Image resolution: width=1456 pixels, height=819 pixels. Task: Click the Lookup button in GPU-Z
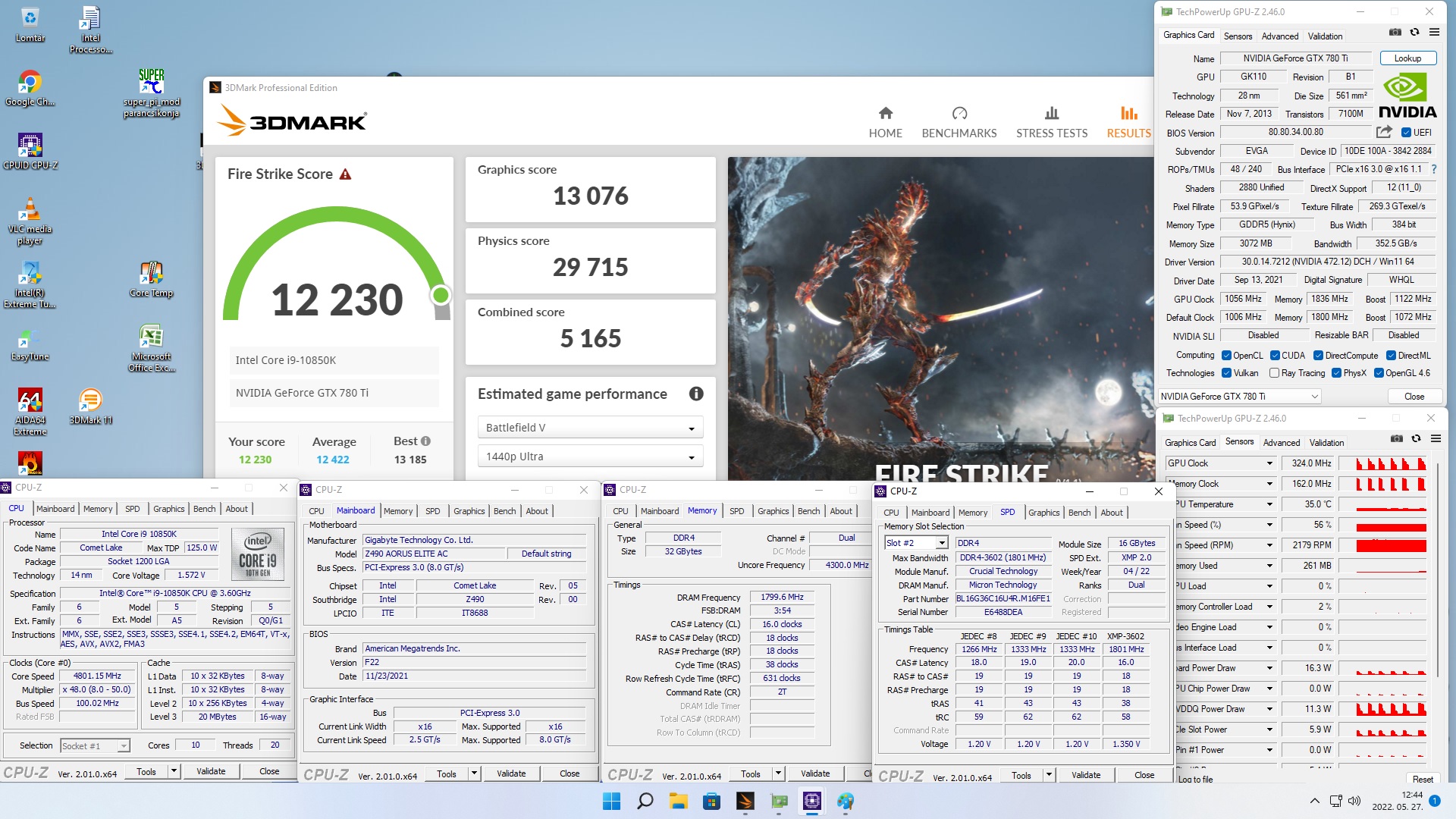[x=1407, y=58]
